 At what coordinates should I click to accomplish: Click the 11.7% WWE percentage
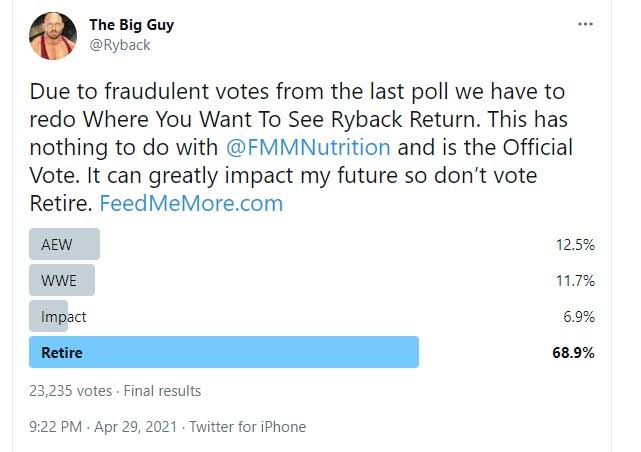click(575, 281)
